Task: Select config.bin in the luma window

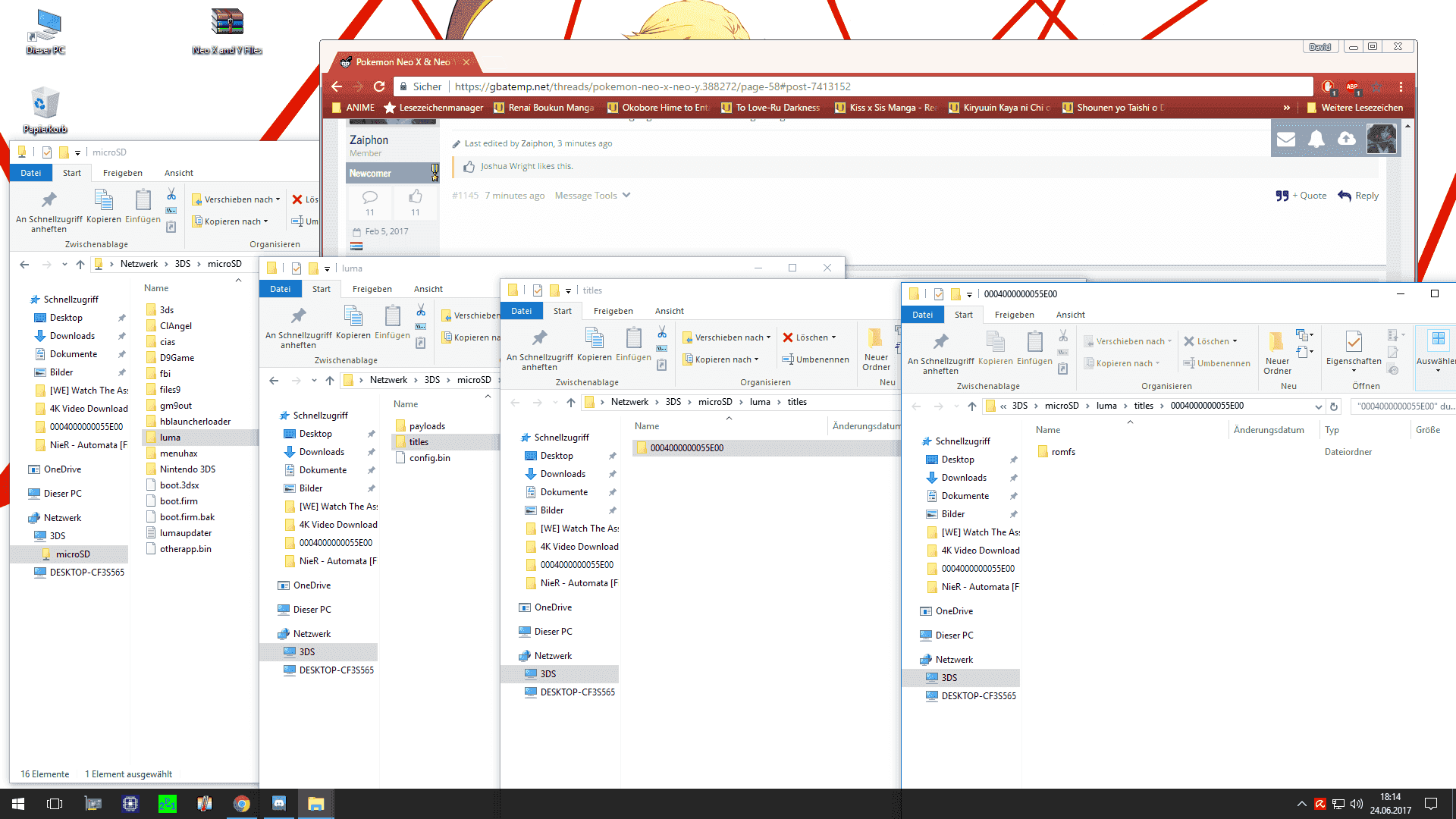Action: pos(422,458)
